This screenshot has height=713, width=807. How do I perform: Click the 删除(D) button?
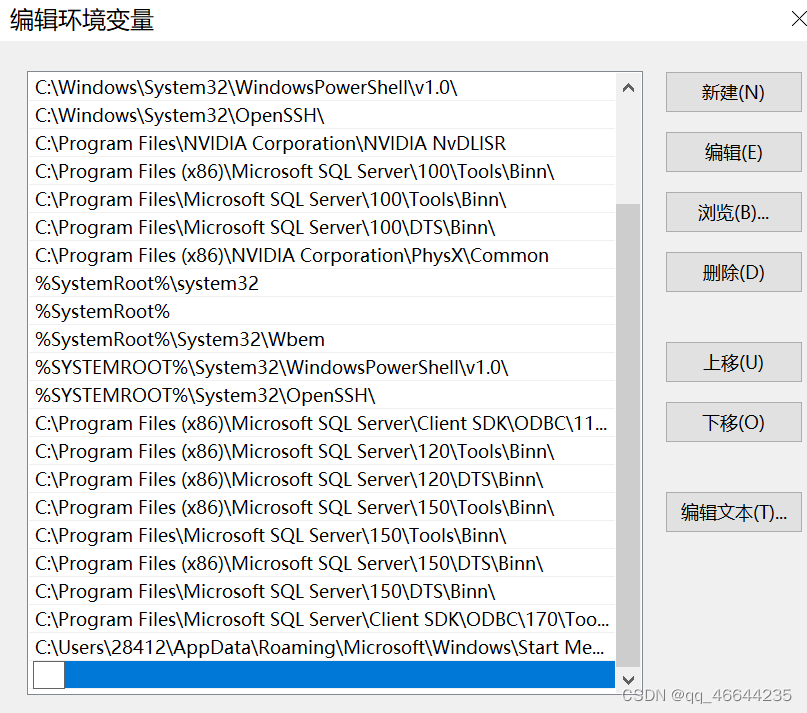(x=733, y=272)
